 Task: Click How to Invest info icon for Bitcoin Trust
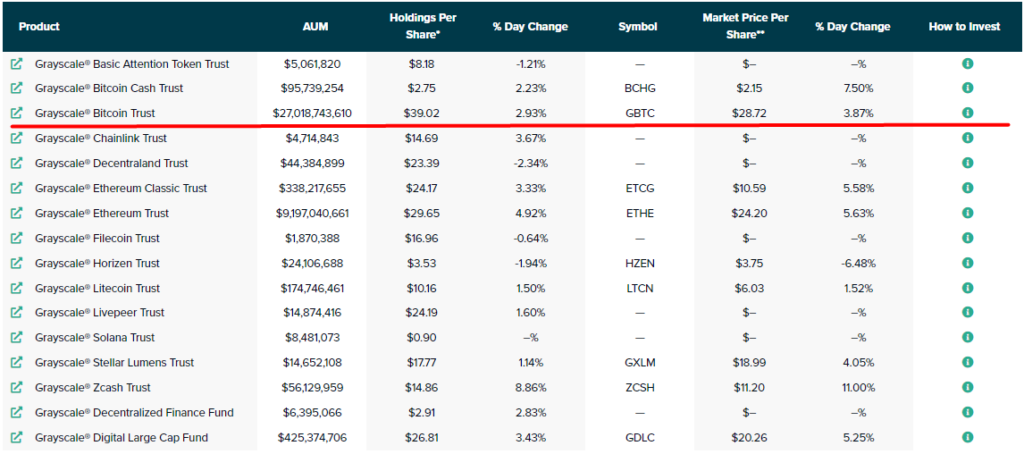click(x=967, y=113)
